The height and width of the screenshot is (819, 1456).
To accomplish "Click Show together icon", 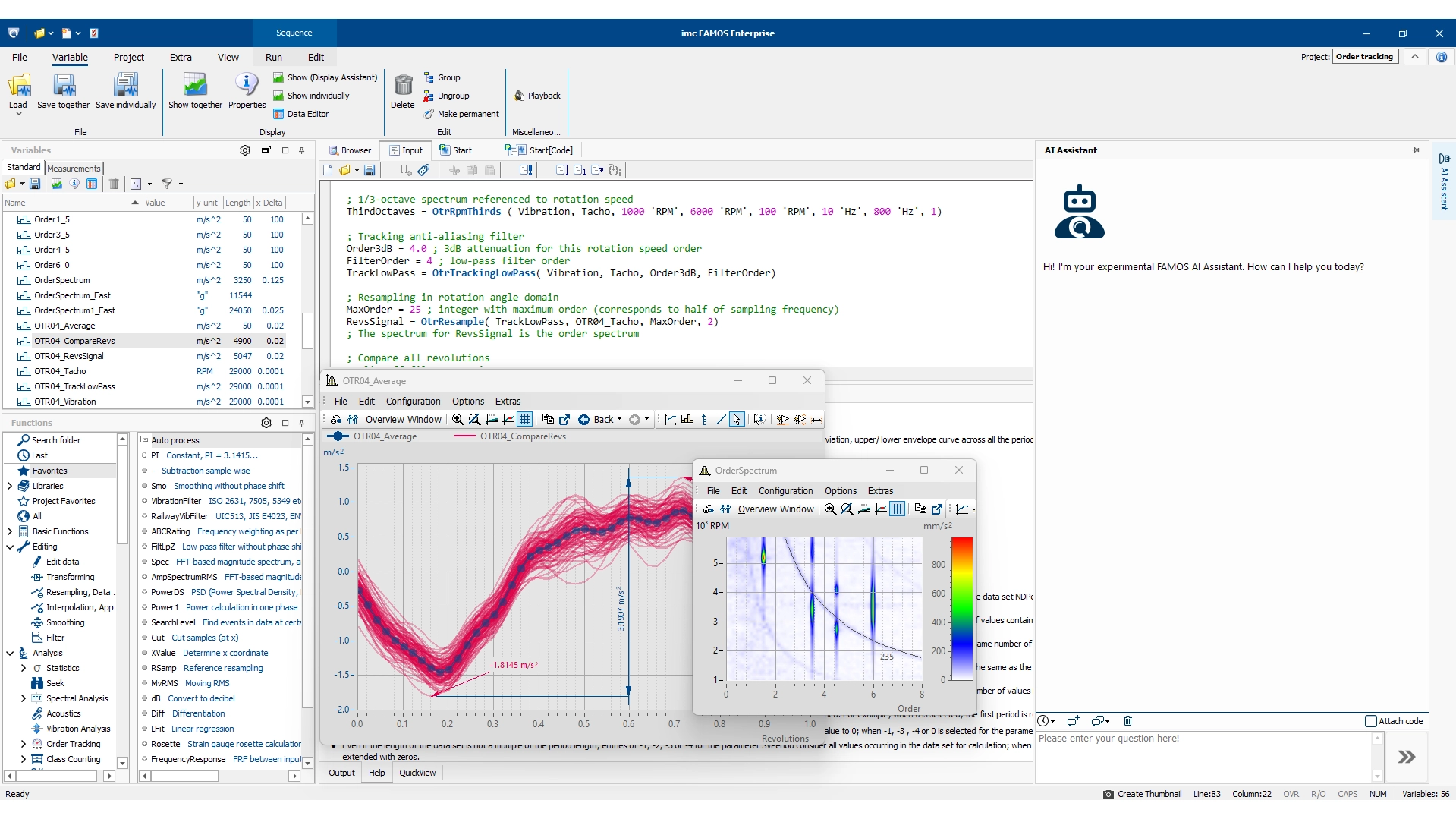I will coord(195,87).
